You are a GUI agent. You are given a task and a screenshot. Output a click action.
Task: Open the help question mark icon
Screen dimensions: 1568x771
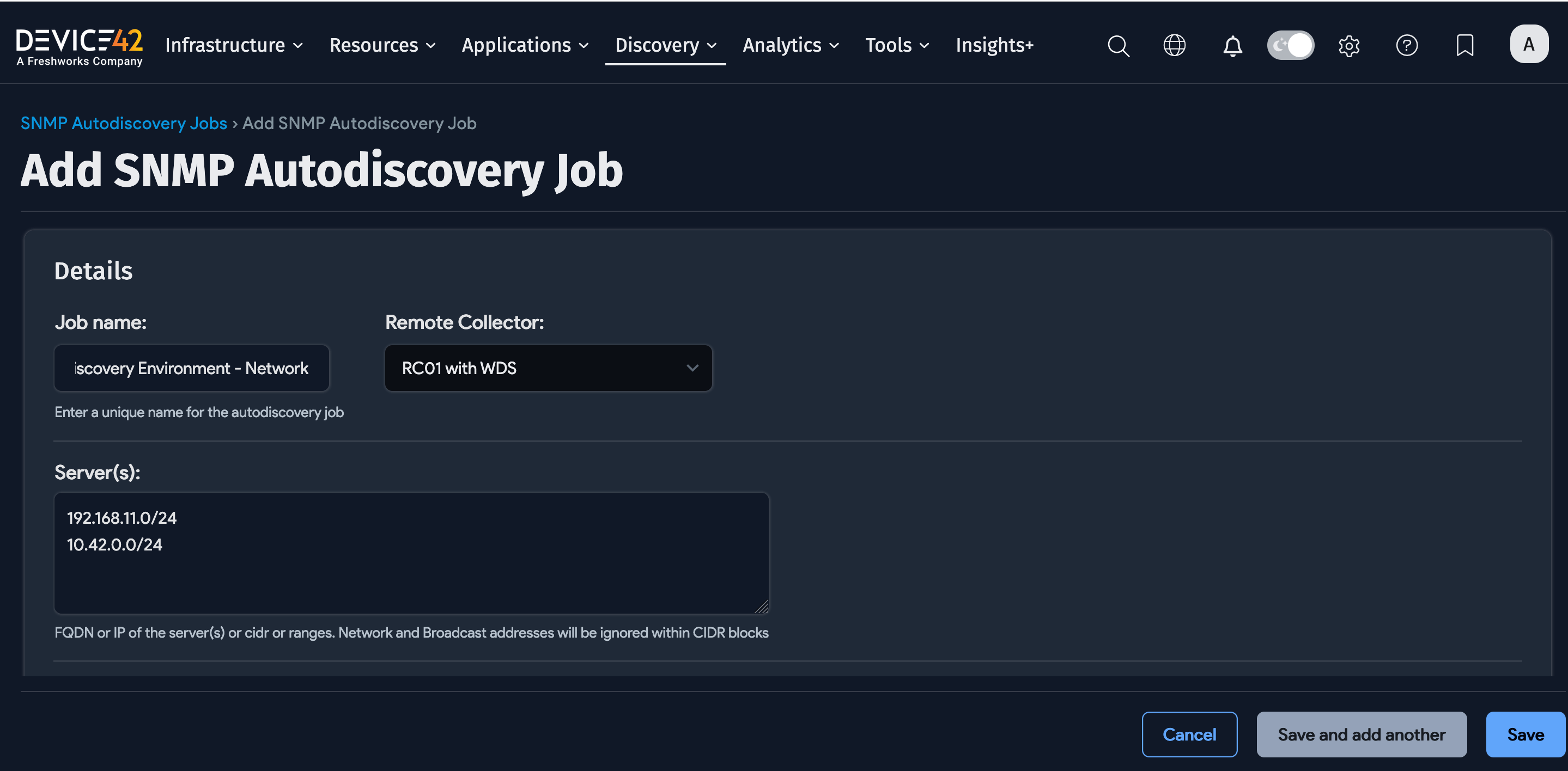click(1407, 45)
